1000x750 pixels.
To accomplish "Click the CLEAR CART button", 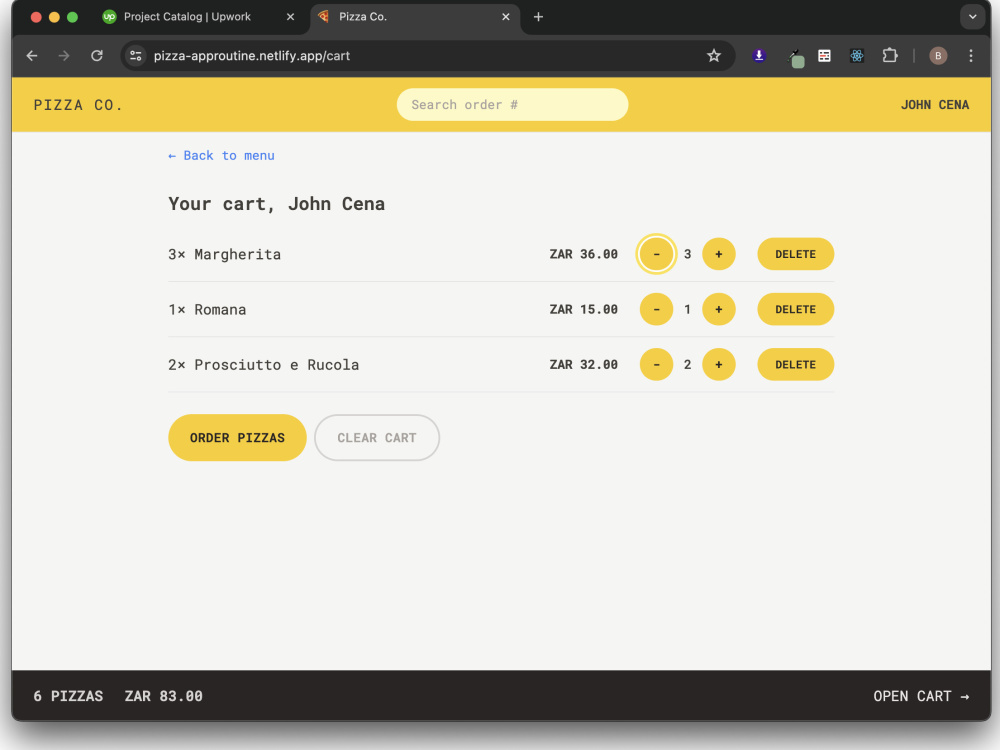I will 377,438.
